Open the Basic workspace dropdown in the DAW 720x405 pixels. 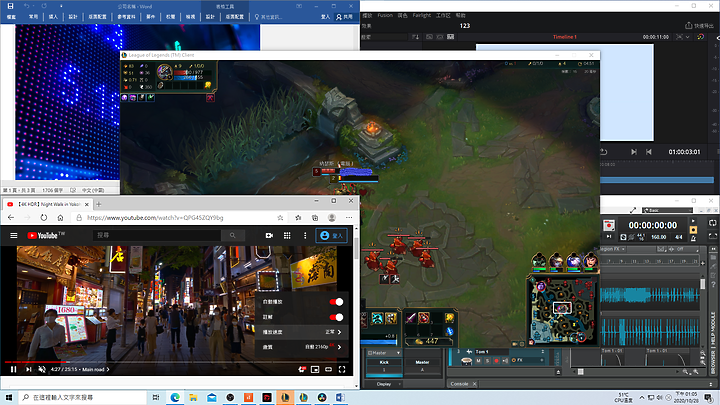coord(667,210)
